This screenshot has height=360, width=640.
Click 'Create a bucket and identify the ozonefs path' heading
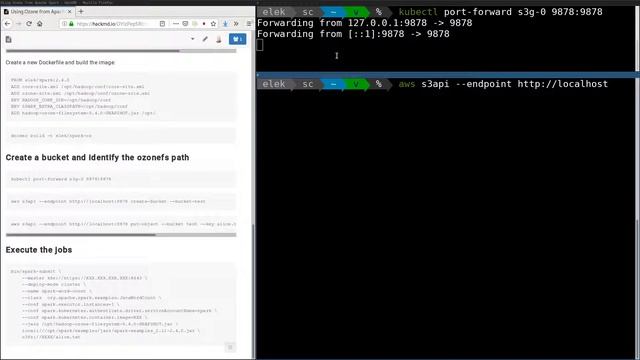(x=97, y=158)
